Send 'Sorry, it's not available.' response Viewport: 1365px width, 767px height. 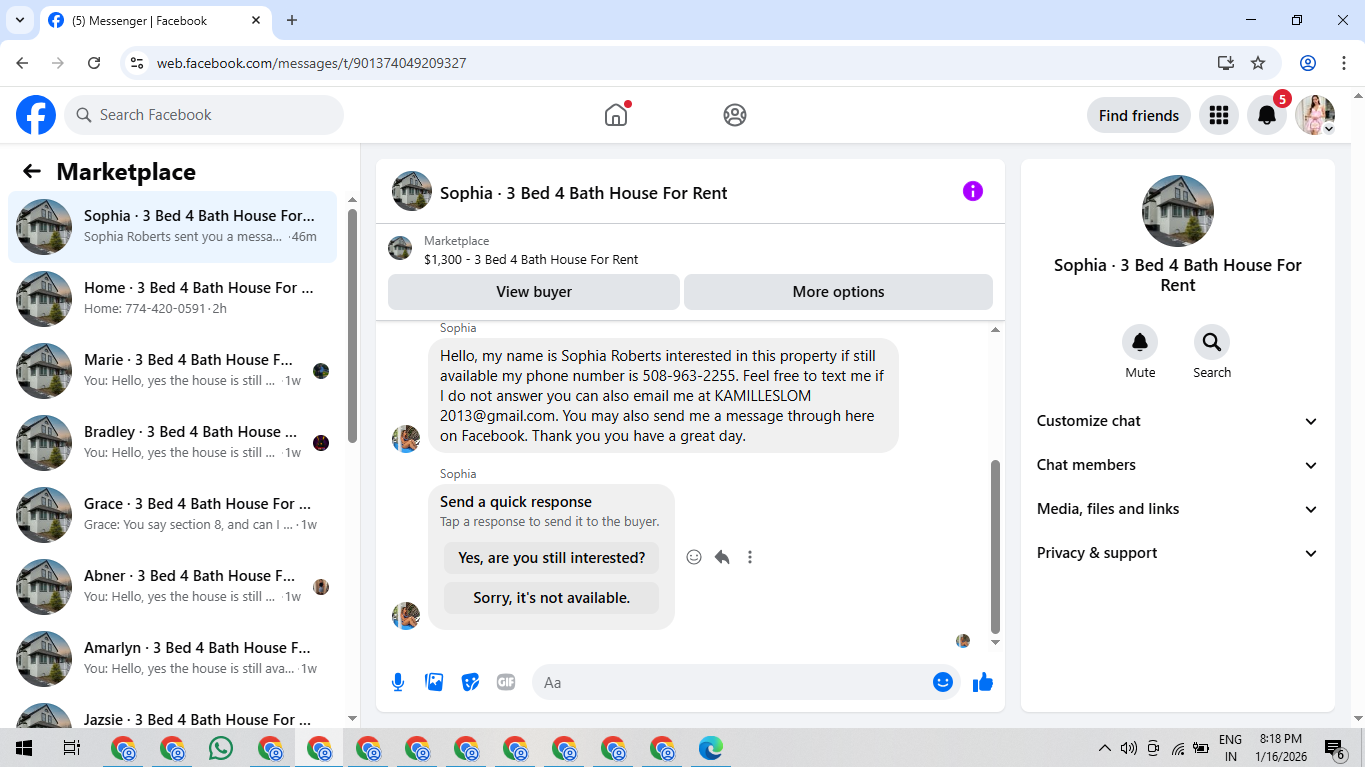coord(551,598)
